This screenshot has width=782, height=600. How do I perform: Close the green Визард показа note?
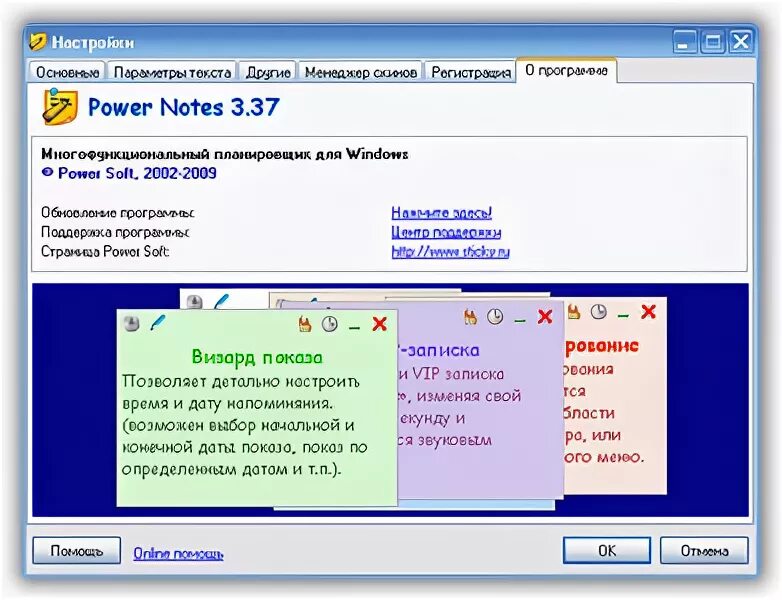380,324
